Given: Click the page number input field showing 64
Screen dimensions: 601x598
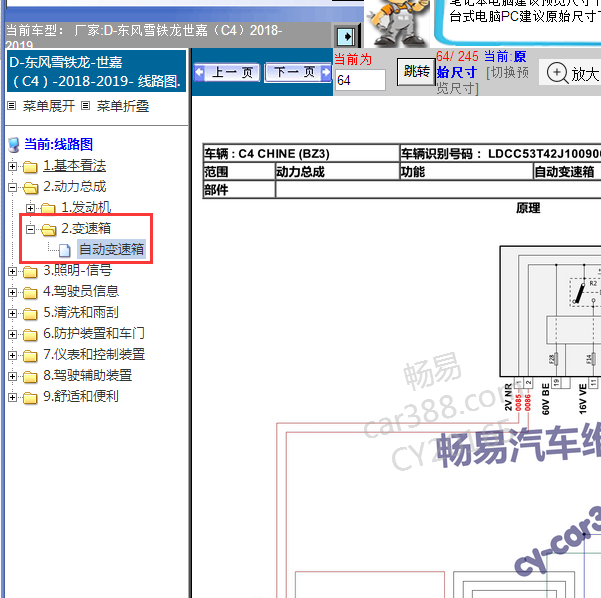Looking at the screenshot, I should point(360,80).
